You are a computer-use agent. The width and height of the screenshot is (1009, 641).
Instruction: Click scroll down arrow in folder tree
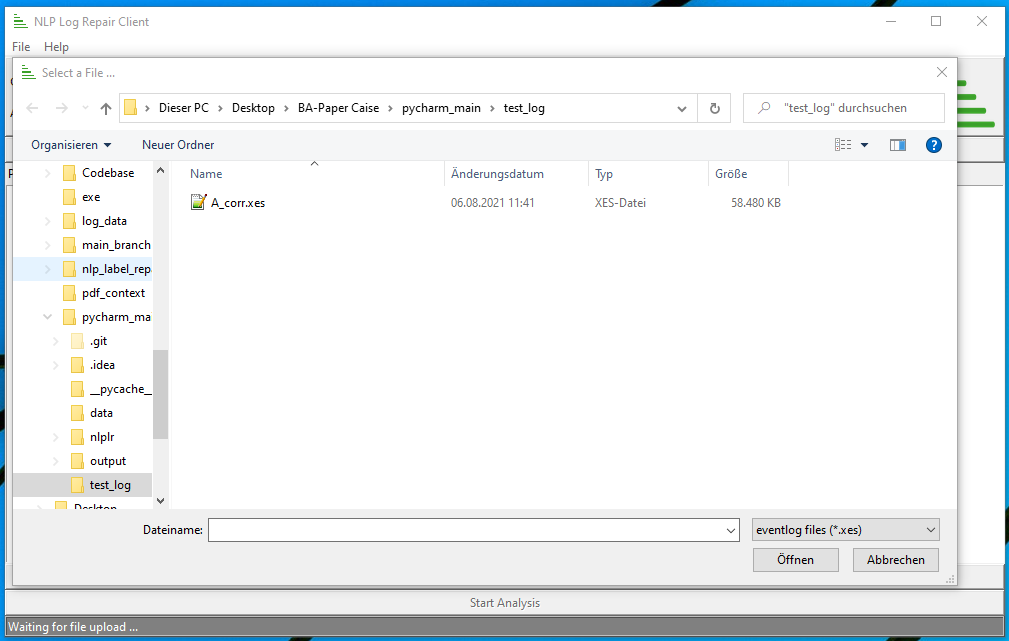[160, 501]
